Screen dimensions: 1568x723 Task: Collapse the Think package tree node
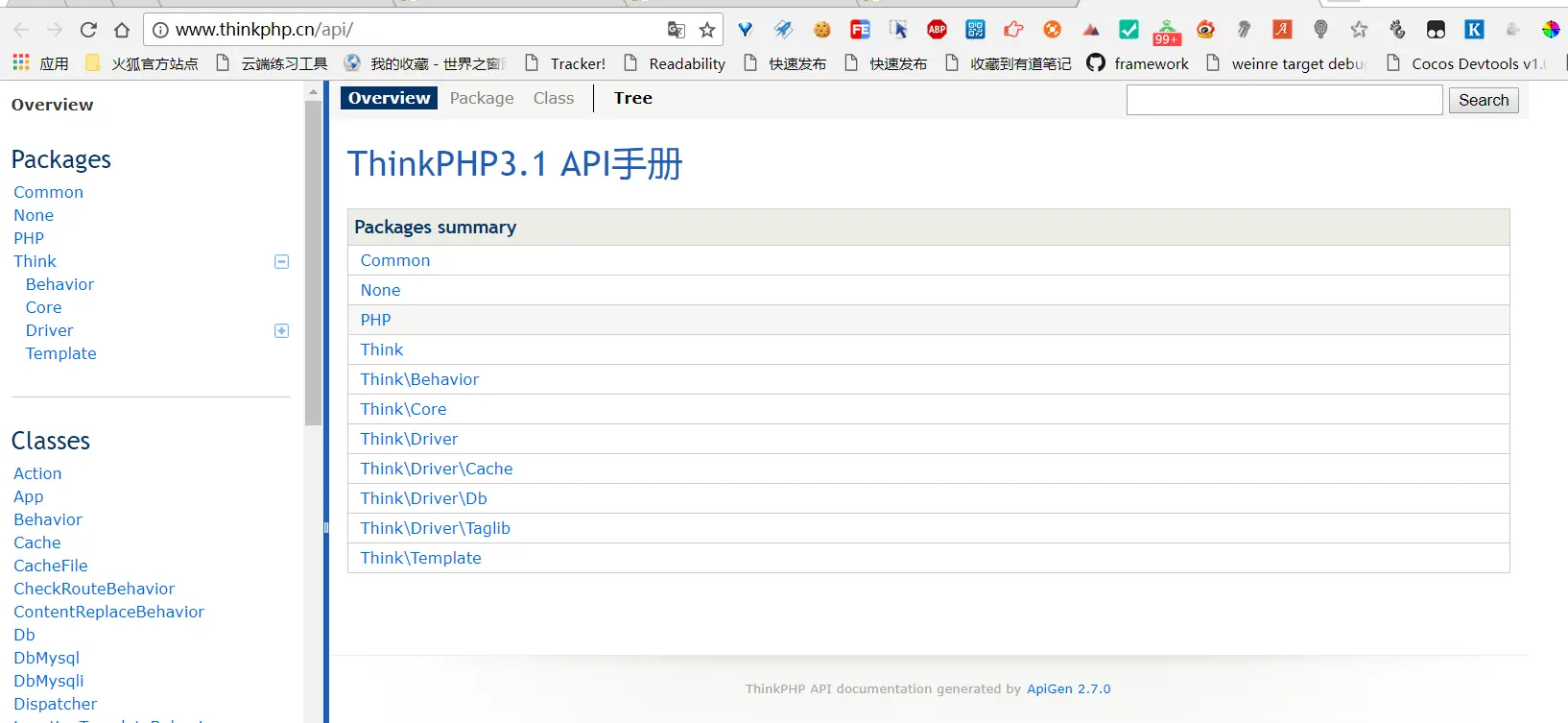pyautogui.click(x=282, y=261)
